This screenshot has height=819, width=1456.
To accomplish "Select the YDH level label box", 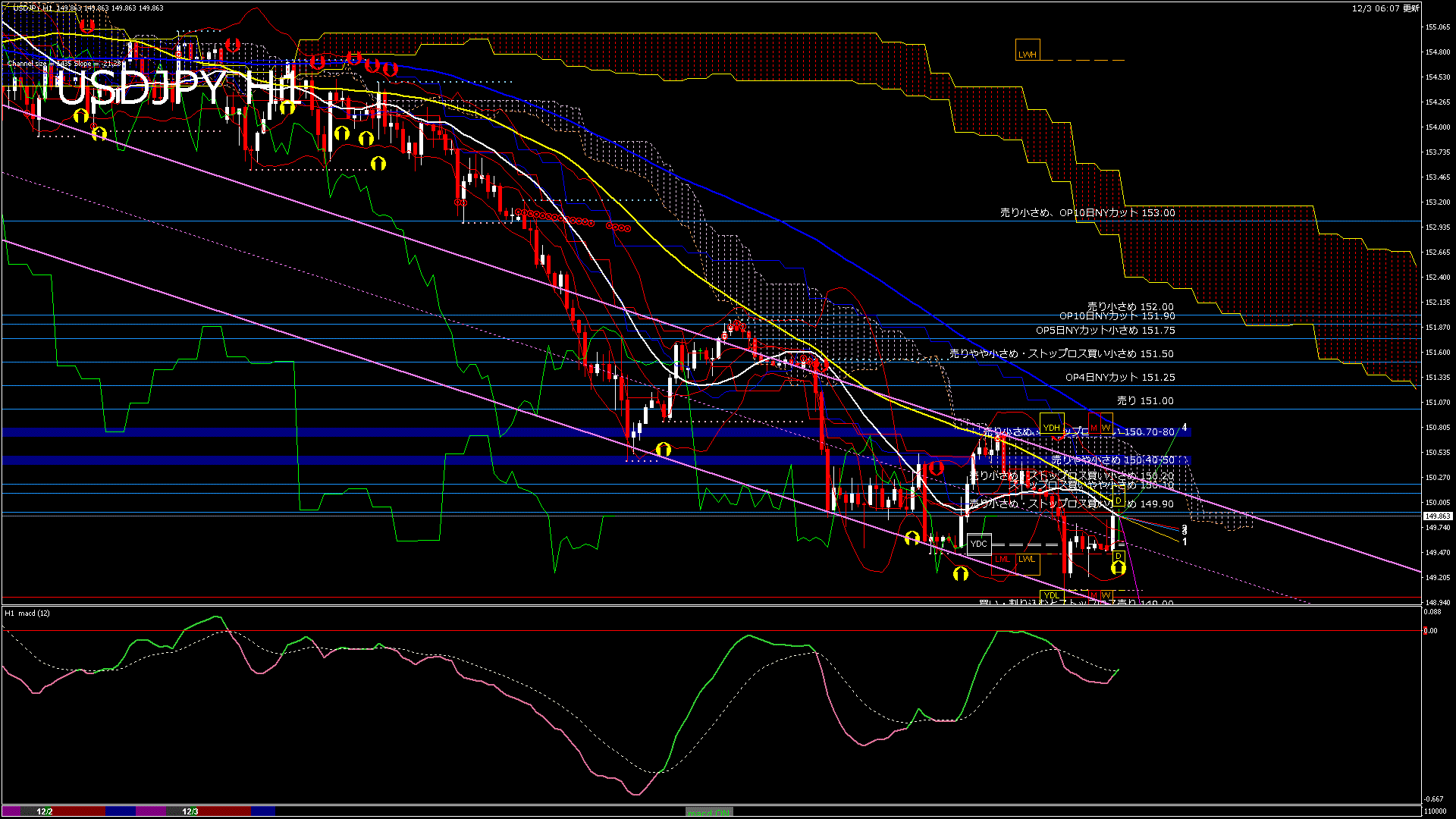I will pos(1051,423).
